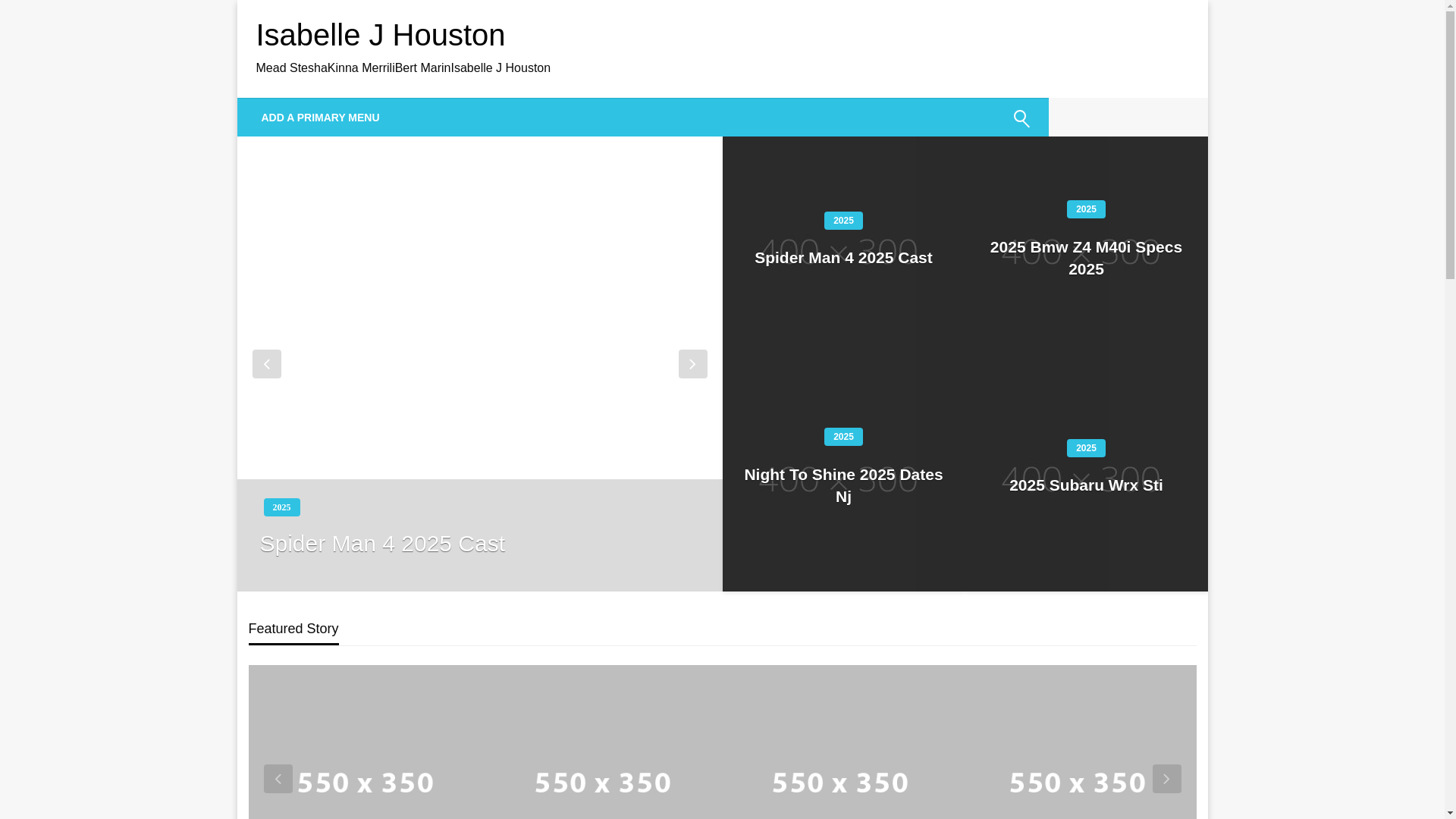Open the Isabelle J Houston site title
Image resolution: width=1456 pixels, height=819 pixels.
pyautogui.click(x=381, y=35)
